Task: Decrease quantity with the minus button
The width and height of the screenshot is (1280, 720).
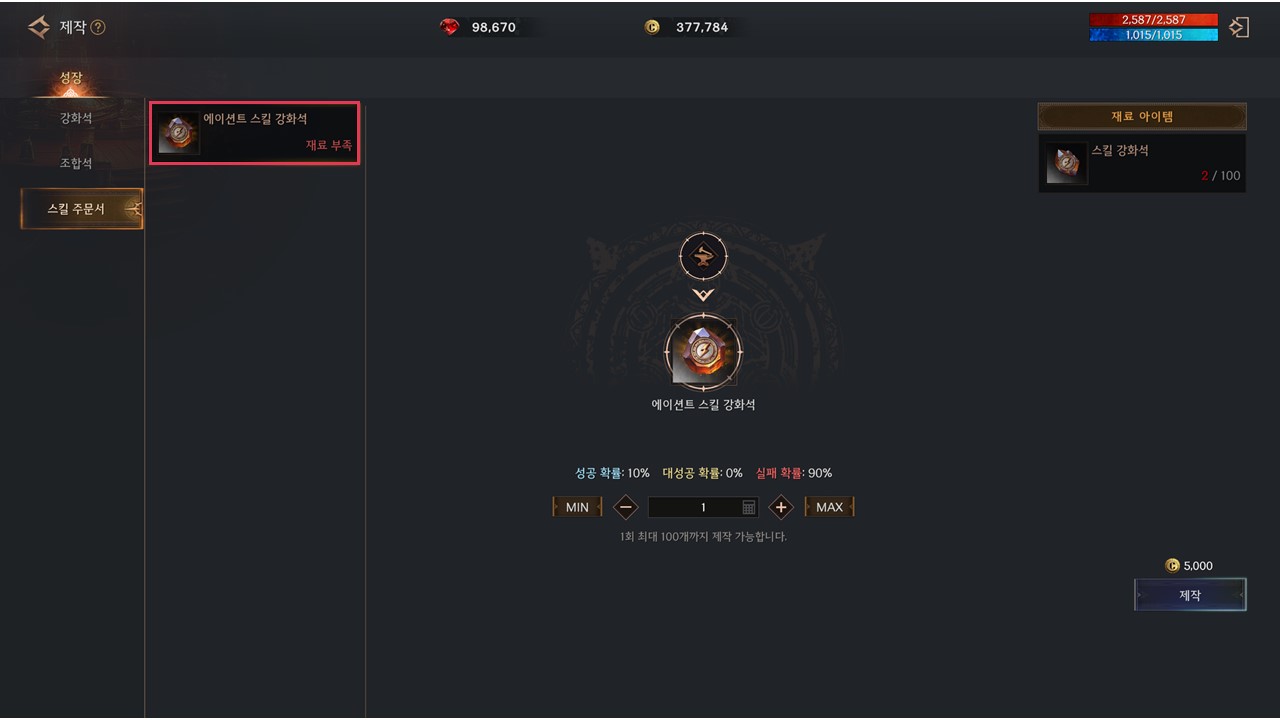Action: coord(625,507)
